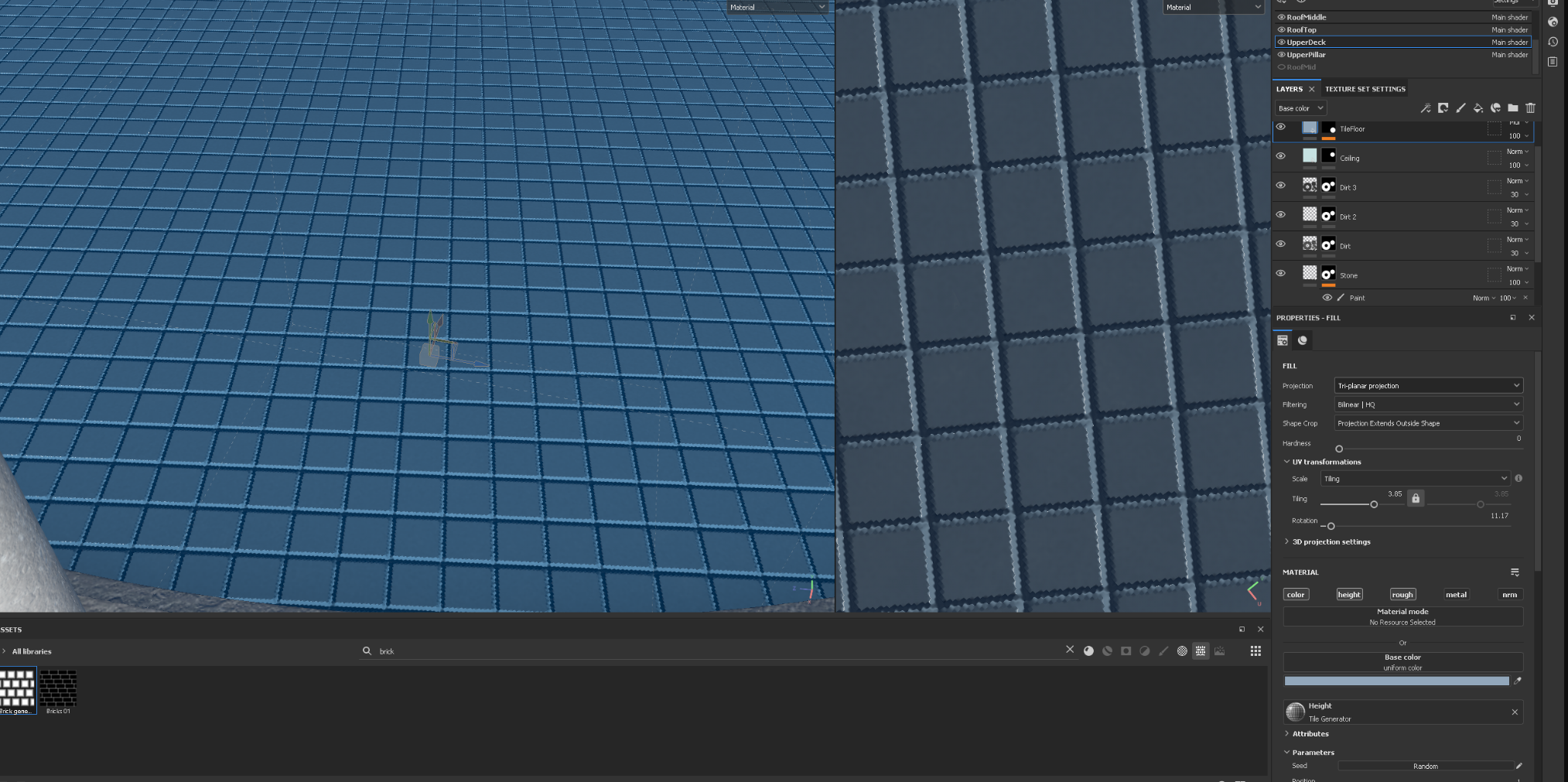Select the Layers tab

pos(1290,88)
